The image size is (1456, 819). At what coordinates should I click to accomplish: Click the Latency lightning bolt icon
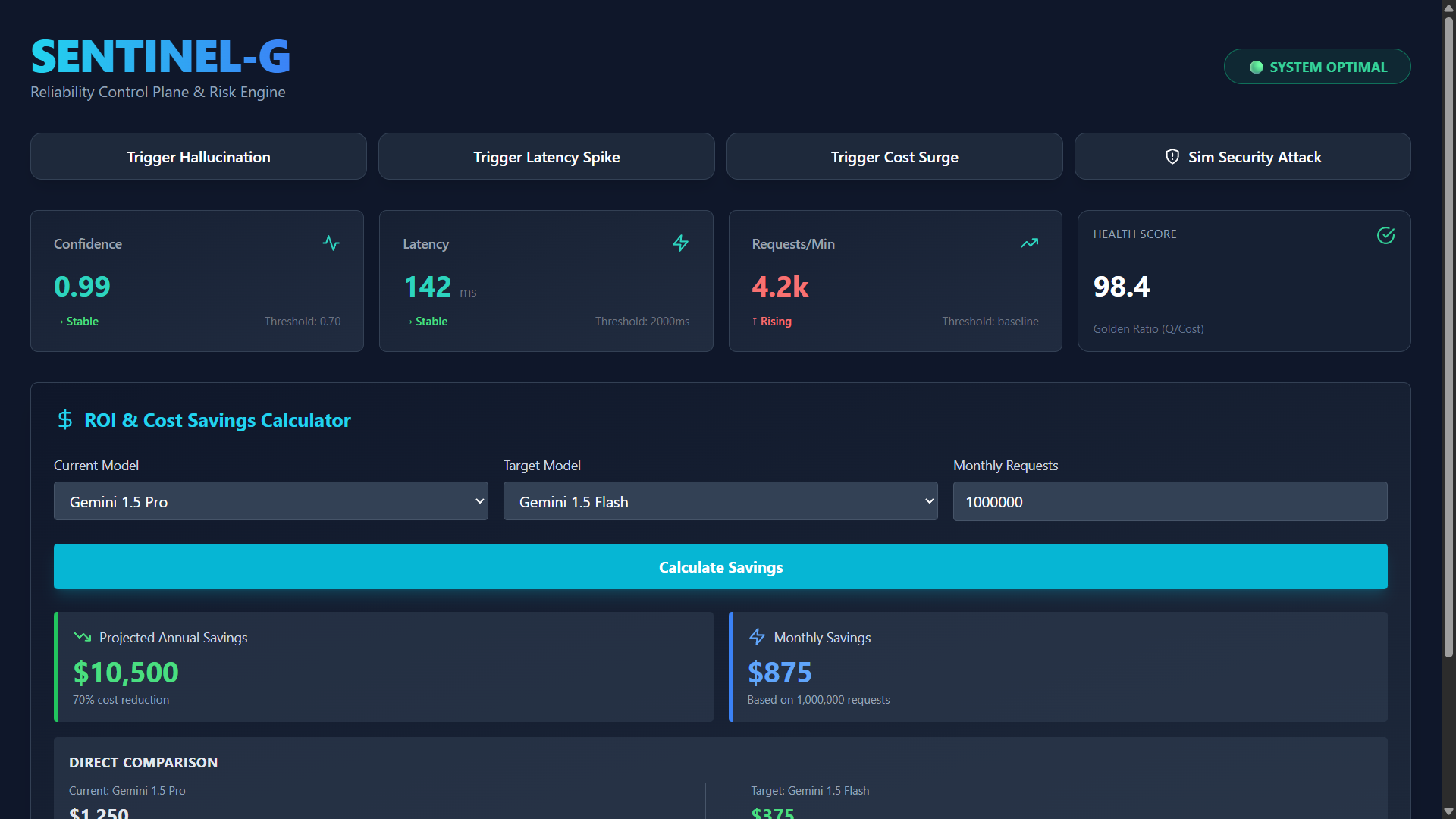pyautogui.click(x=680, y=243)
